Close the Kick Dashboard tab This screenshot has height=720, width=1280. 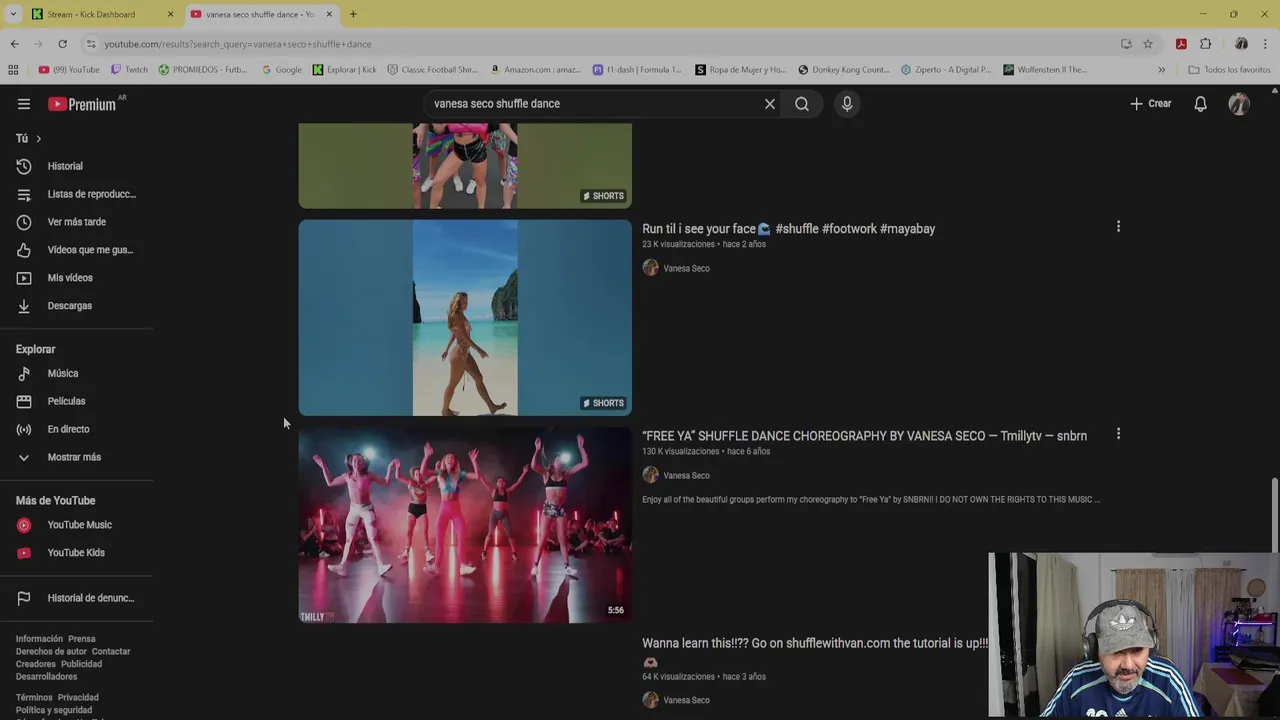tap(170, 14)
